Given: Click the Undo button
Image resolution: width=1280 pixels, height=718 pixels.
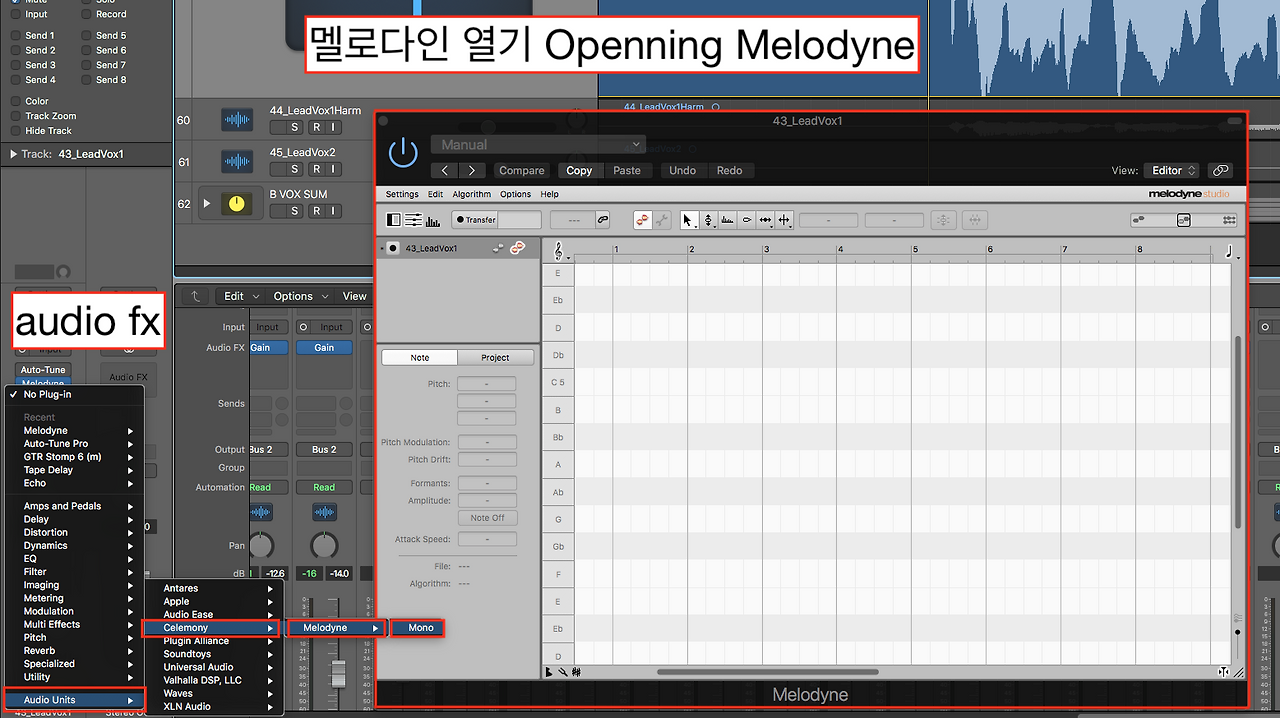Looking at the screenshot, I should point(683,171).
